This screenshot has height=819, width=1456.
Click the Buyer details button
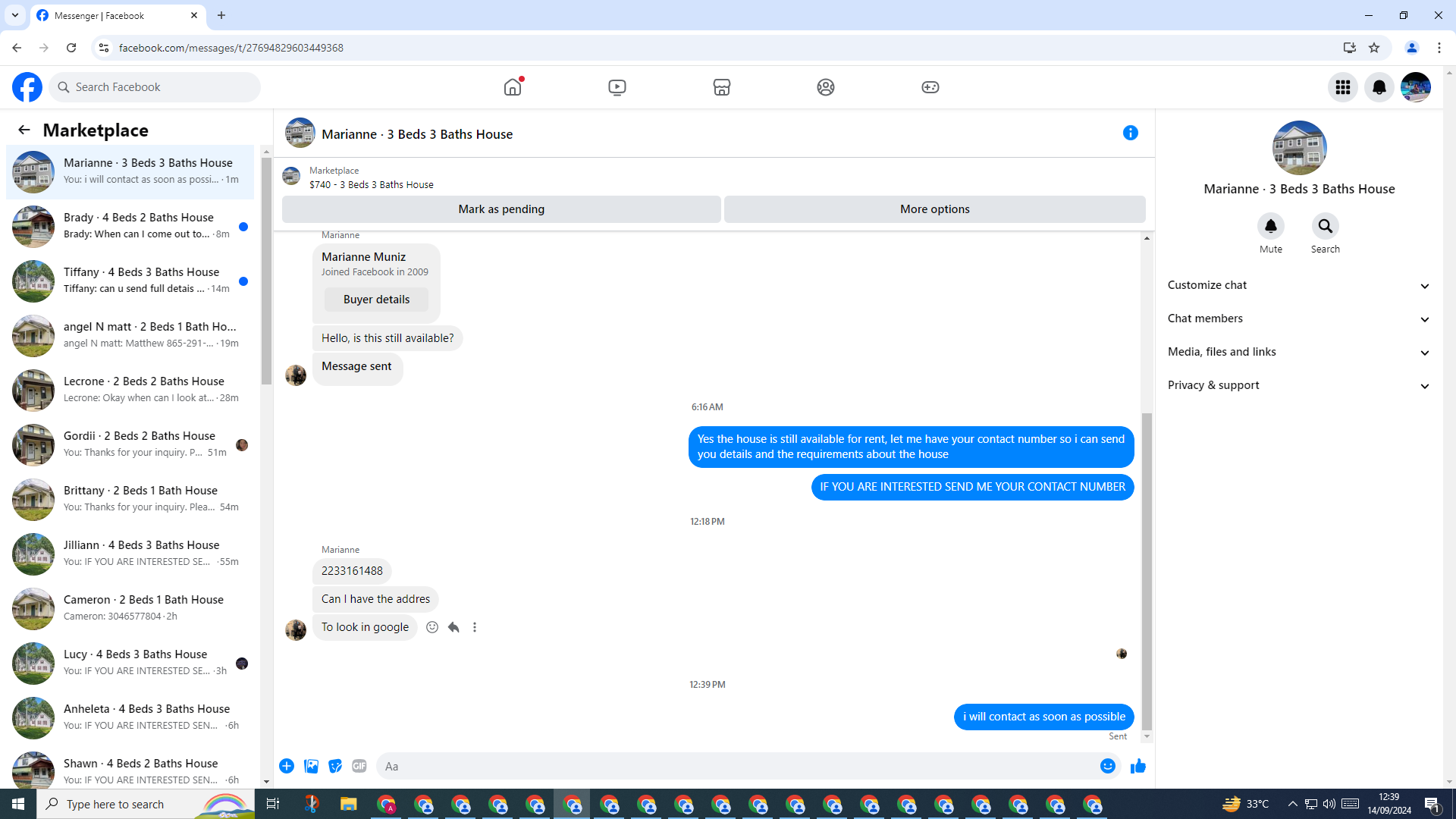[x=376, y=300]
